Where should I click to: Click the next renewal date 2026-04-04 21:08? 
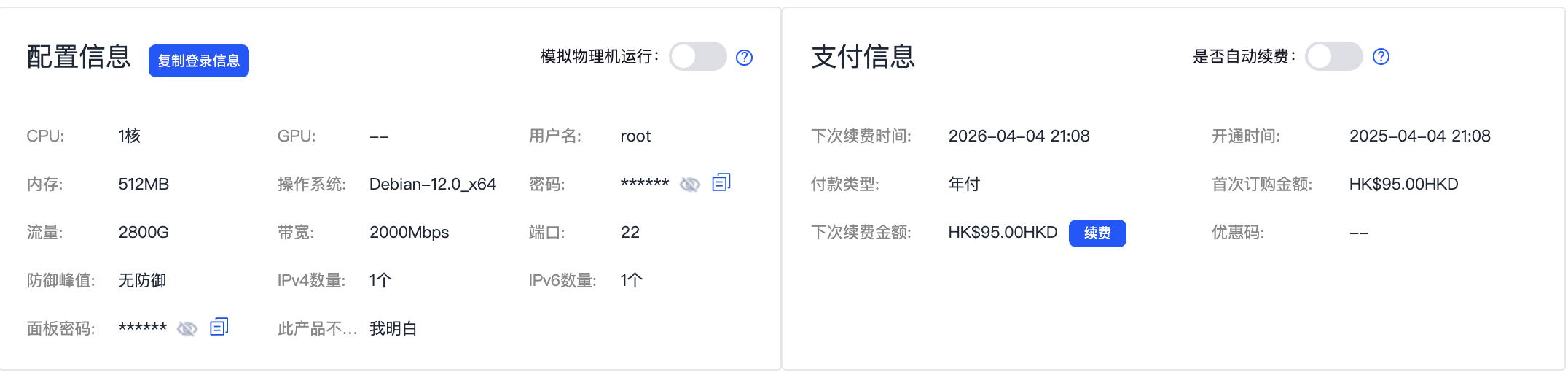[x=1019, y=136]
